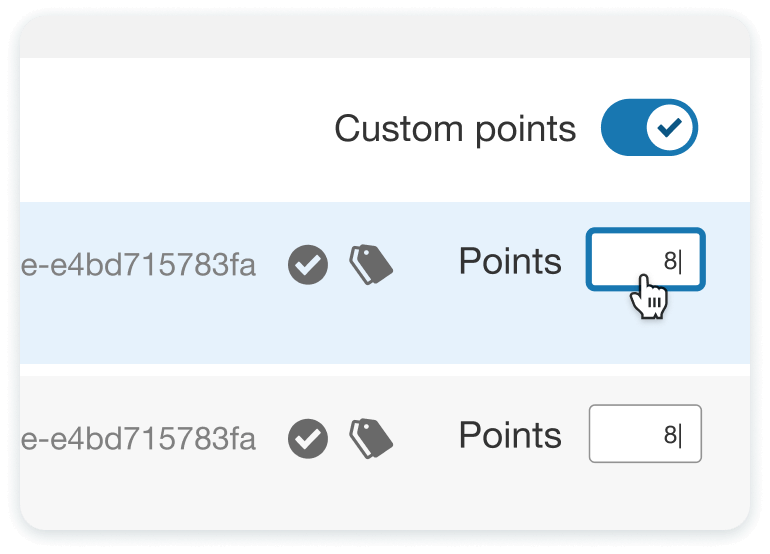This screenshot has height=554, width=770.
Task: Click the value 8 in lower row's Points field
Action: tap(670, 435)
